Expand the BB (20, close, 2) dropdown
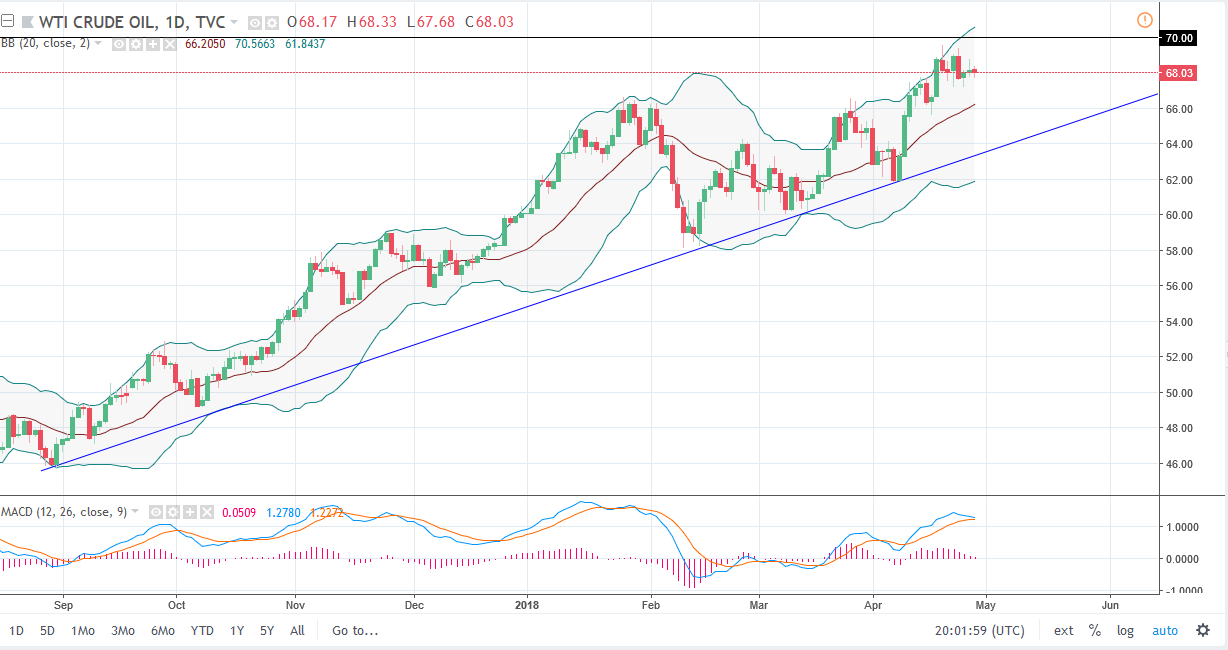The image size is (1228, 650). tap(98, 44)
